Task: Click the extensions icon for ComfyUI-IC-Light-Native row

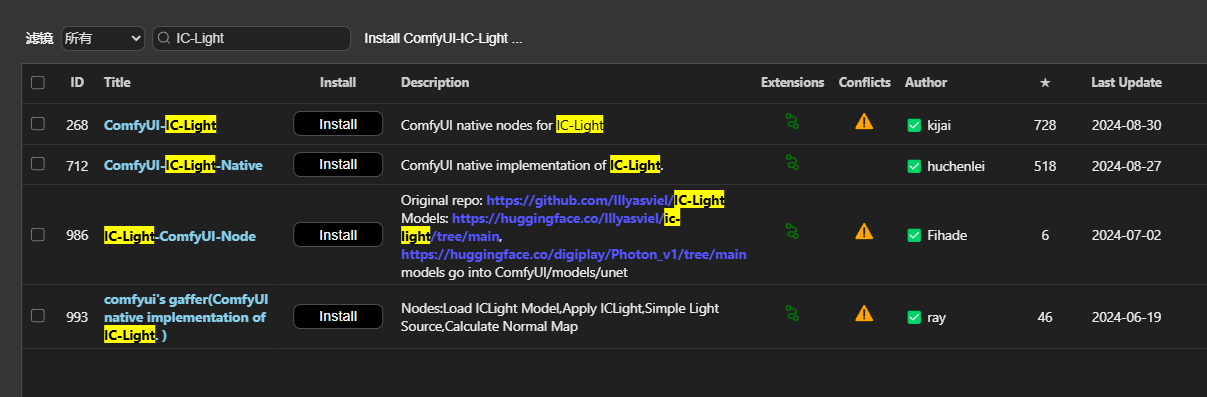Action: (792, 162)
